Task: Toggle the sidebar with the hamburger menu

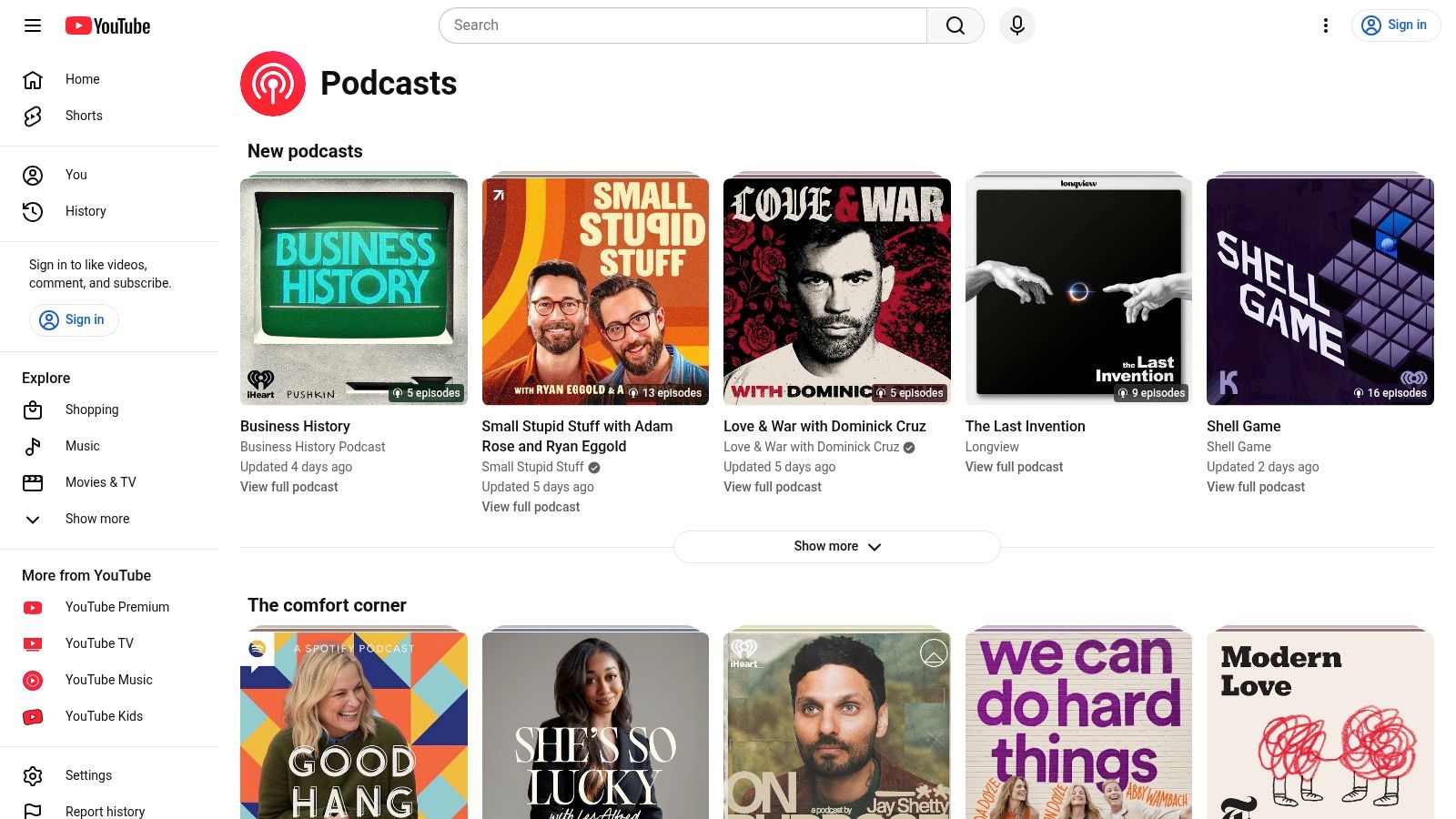Action: [32, 25]
